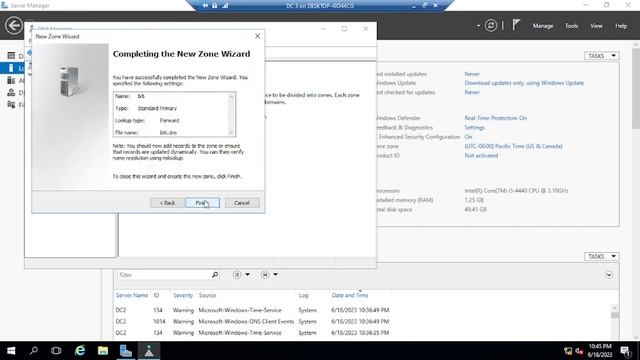Navigate back in Server Manager

coord(14,25)
